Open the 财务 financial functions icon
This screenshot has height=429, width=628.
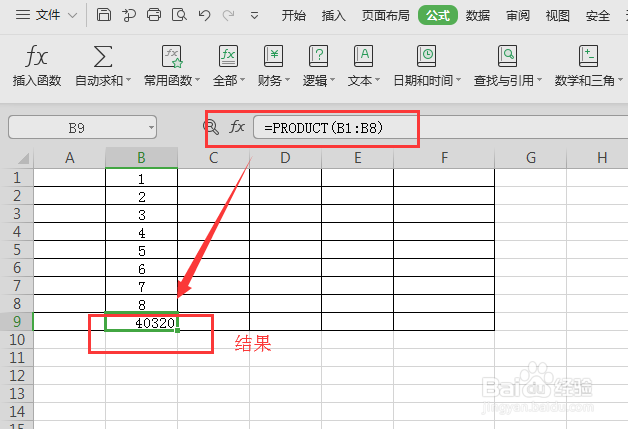[274, 56]
